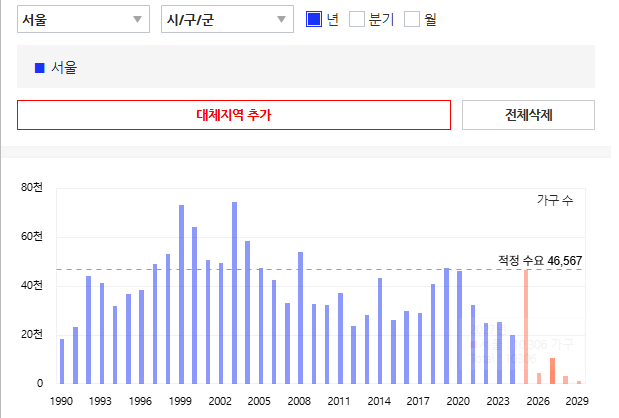
Task: Click the 80천 y-axis label
Action: coord(33,188)
